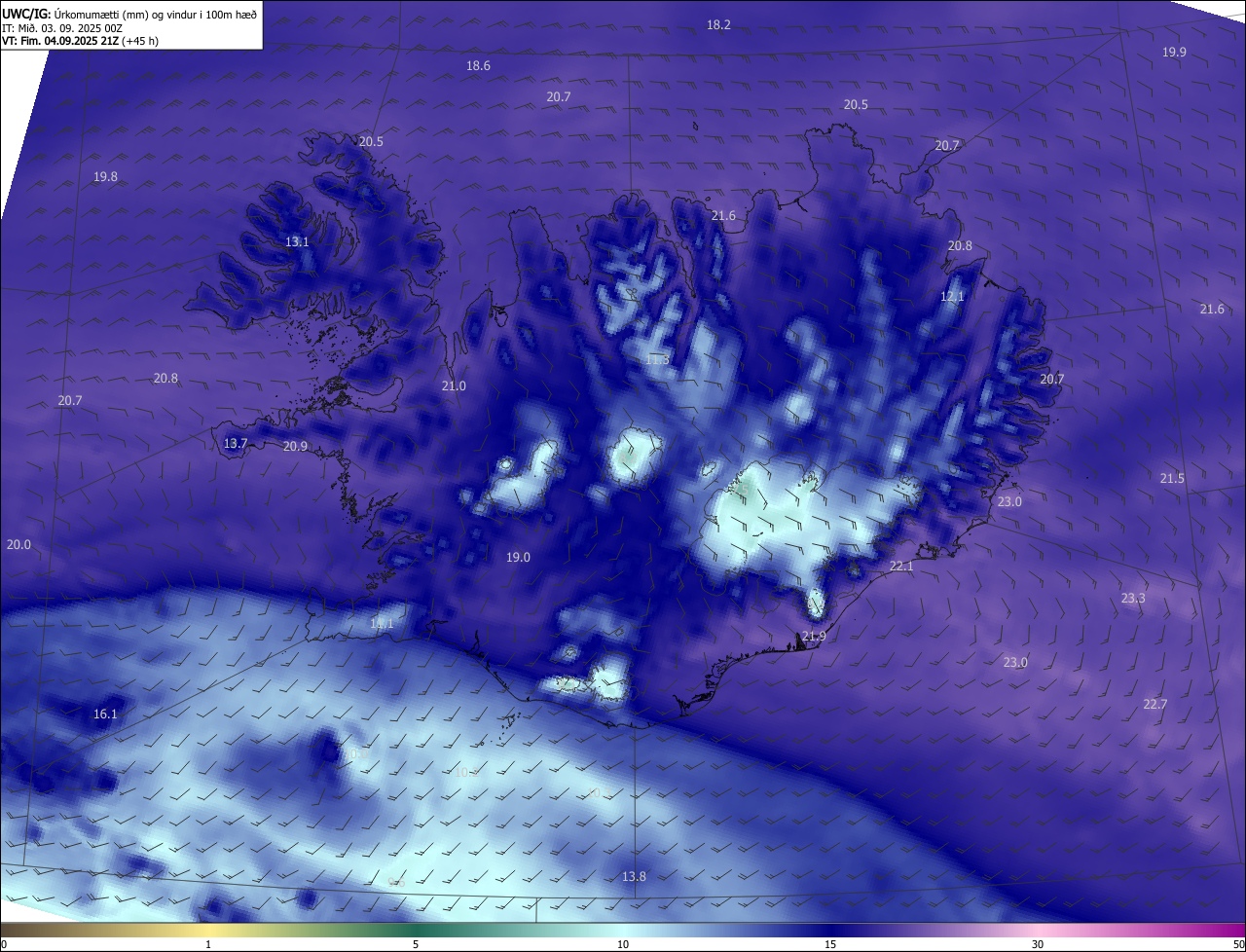Click the 12.1 value label

tap(952, 296)
